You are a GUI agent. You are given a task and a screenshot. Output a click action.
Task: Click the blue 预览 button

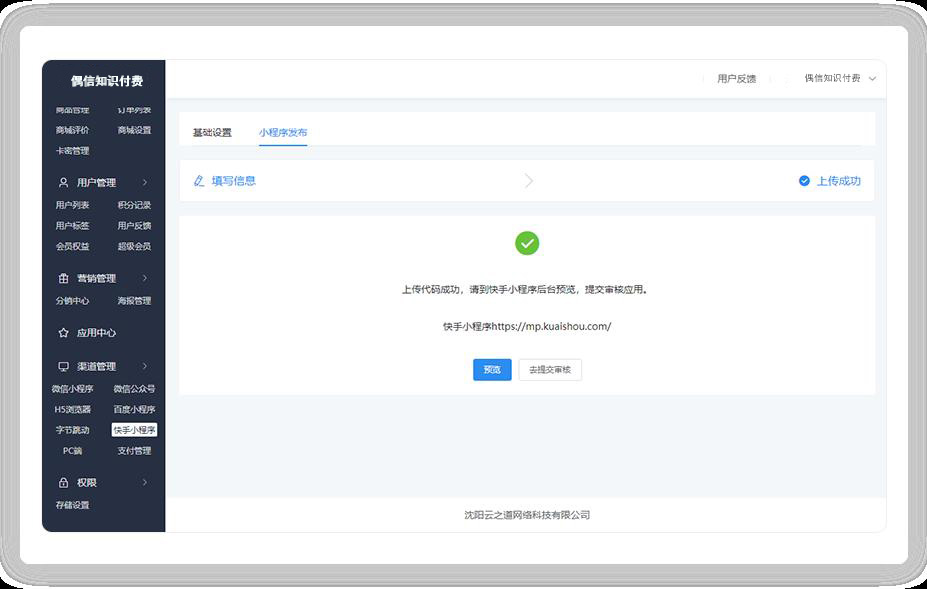pyautogui.click(x=492, y=370)
